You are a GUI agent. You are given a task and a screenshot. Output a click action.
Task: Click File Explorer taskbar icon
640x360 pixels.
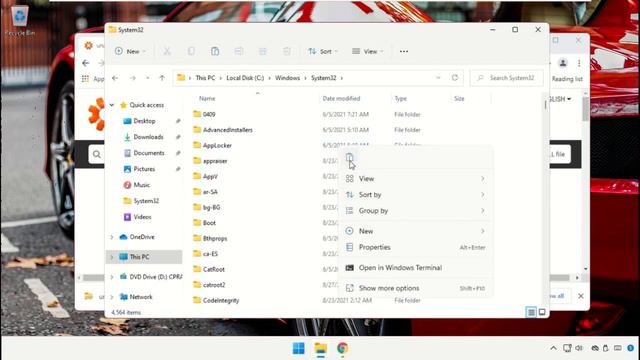(x=321, y=348)
